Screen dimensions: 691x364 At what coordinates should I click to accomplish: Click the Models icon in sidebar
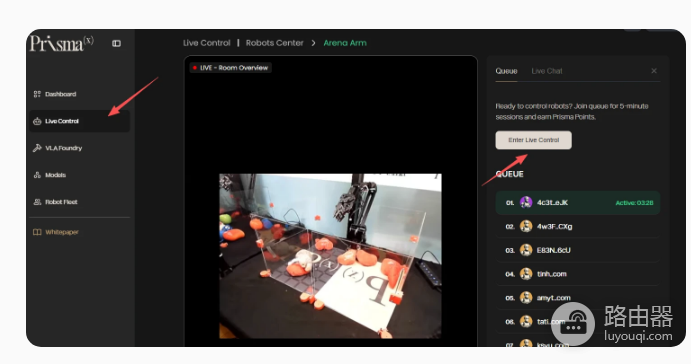[x=37, y=175]
